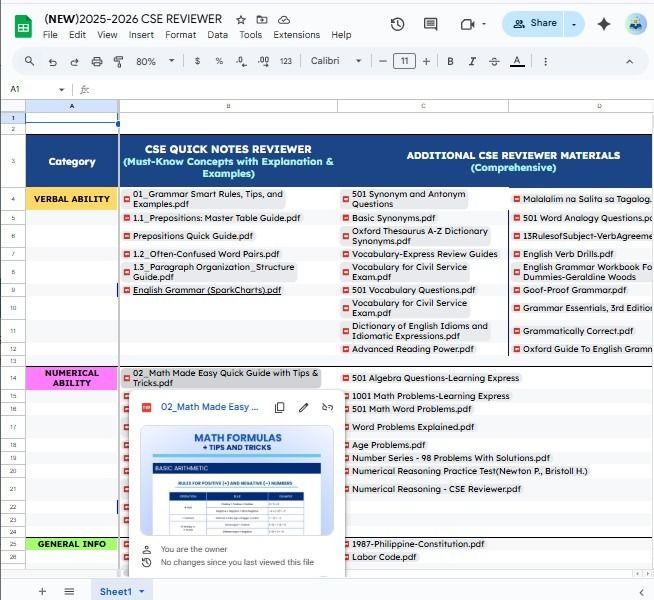Image resolution: width=654 pixels, height=600 pixels.
Task: Copy link in the preview card
Action: (280, 407)
